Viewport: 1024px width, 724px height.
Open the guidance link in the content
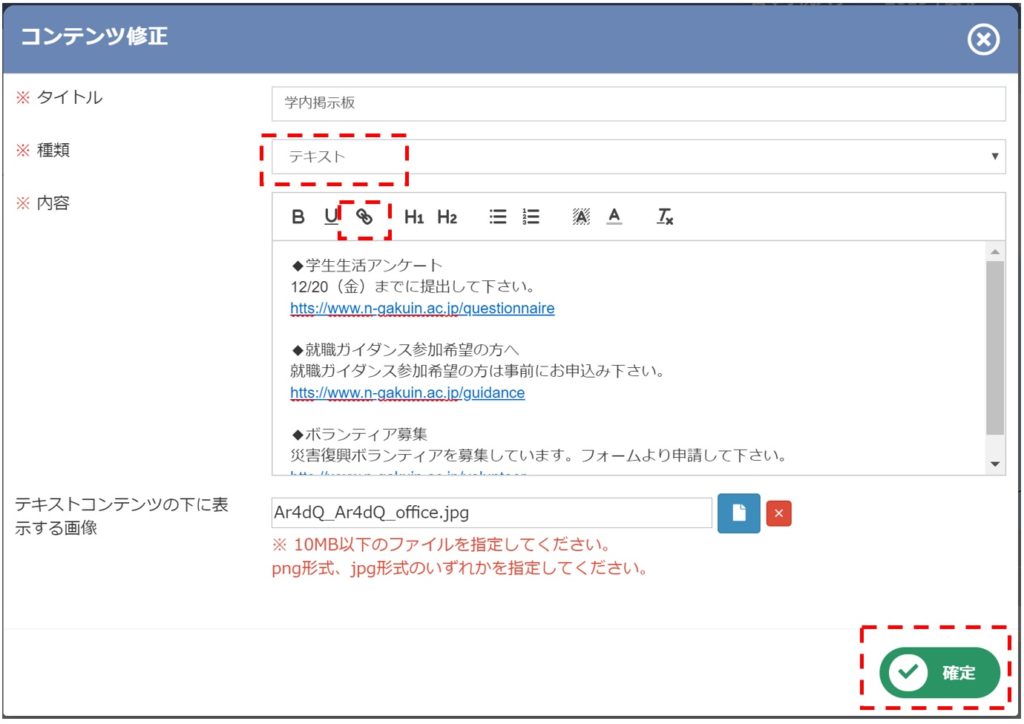(x=408, y=393)
